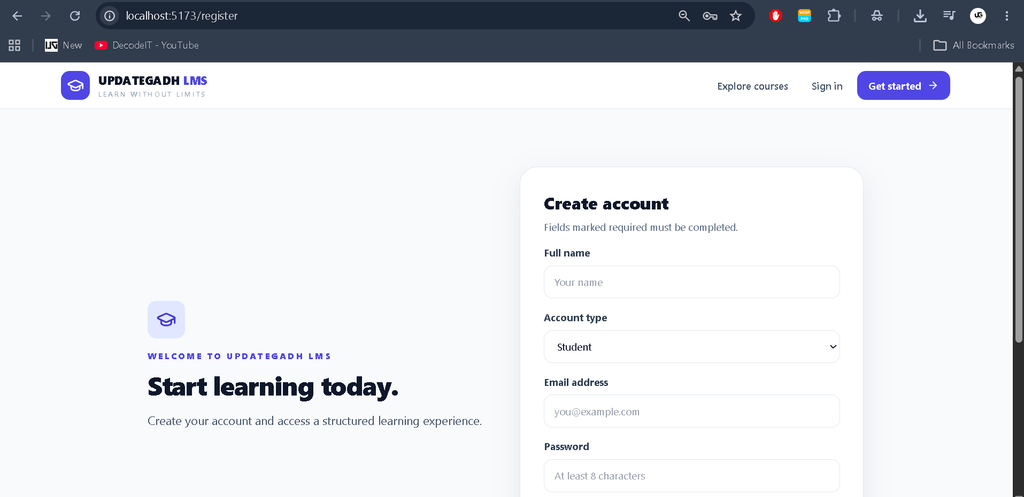Go back with the browser back arrow
This screenshot has width=1024, height=497.
tap(18, 16)
